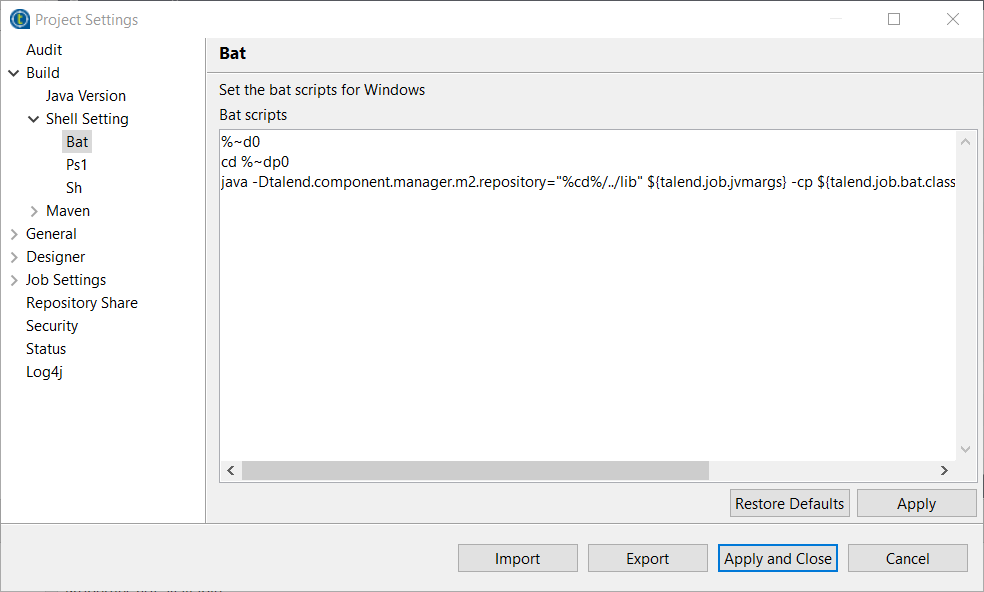Screen dimensions: 984x592
Task: Select the Ps1 shell script item
Action: pos(77,165)
